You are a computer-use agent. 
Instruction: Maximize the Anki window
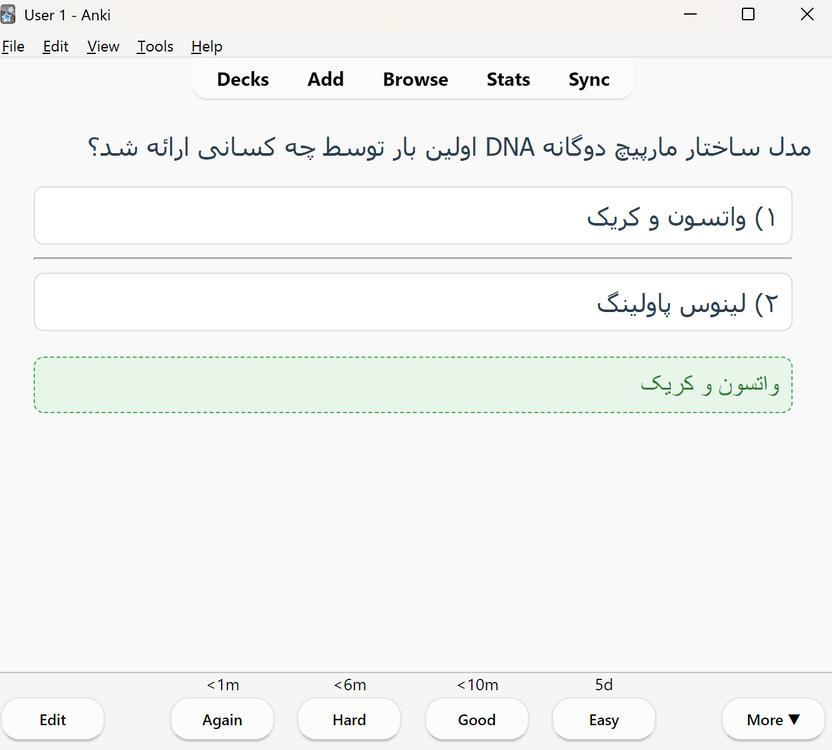748,14
